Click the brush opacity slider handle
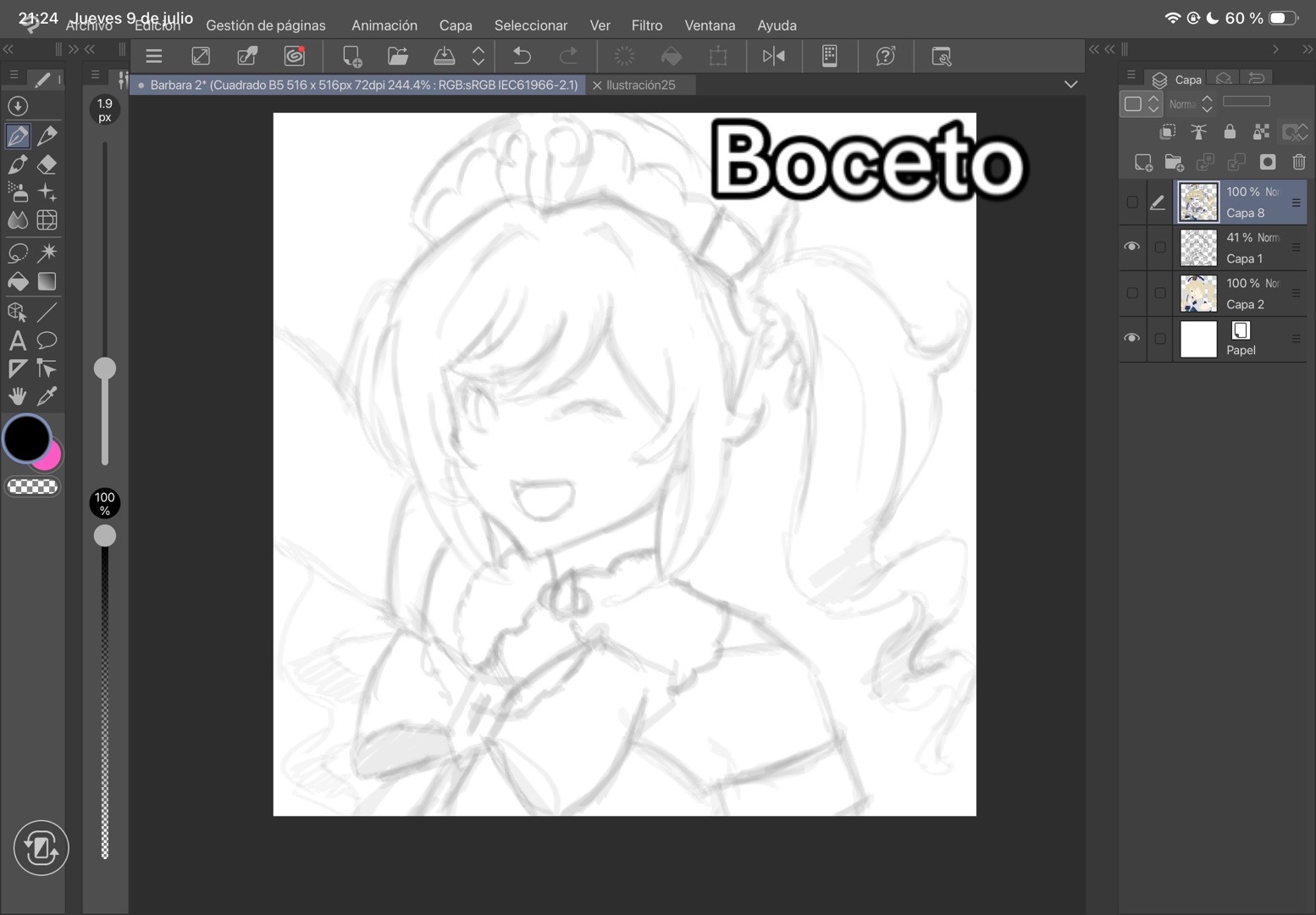This screenshot has height=915, width=1316. pyautogui.click(x=105, y=535)
